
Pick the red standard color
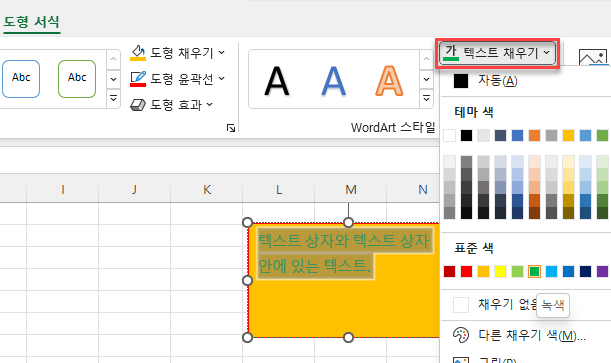pyautogui.click(x=466, y=271)
